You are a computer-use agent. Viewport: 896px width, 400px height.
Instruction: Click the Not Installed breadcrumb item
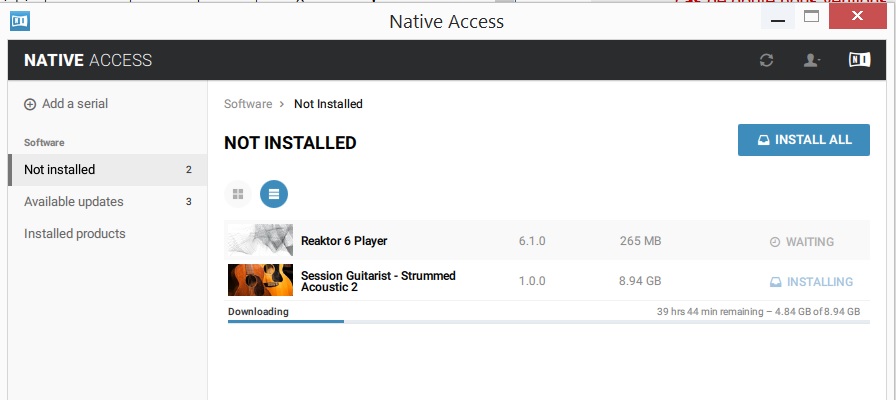(x=328, y=104)
